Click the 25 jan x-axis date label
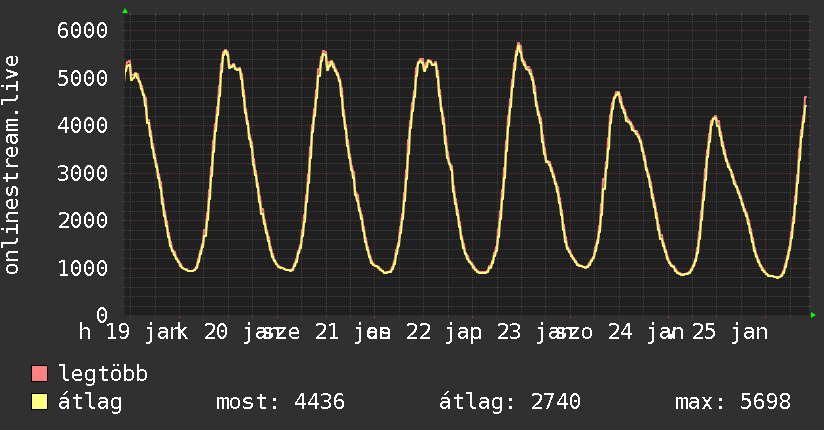Screen dimensions: 824x430 pos(730,332)
